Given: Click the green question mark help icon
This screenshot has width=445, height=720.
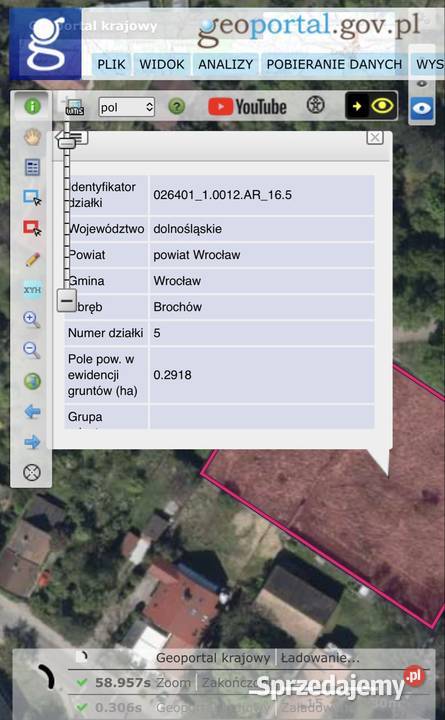Looking at the screenshot, I should click(x=177, y=107).
